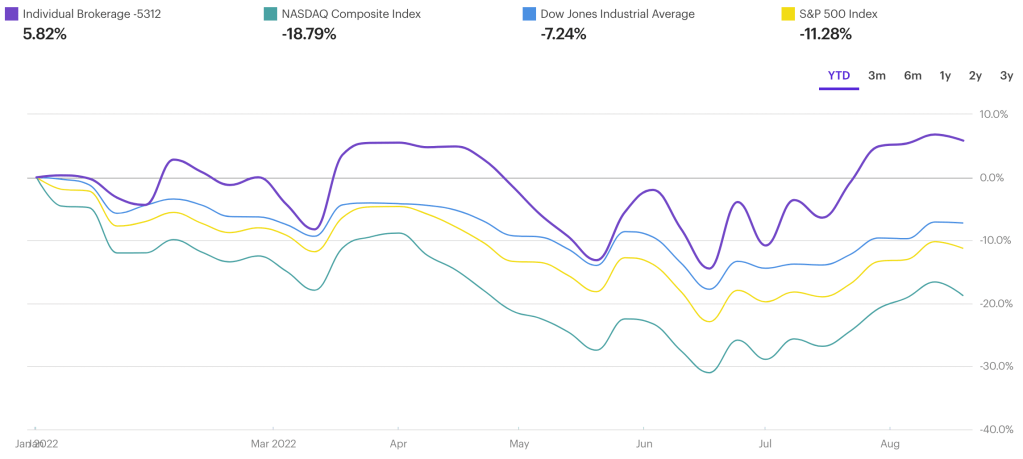Select the YTD time range tab

tap(839, 76)
